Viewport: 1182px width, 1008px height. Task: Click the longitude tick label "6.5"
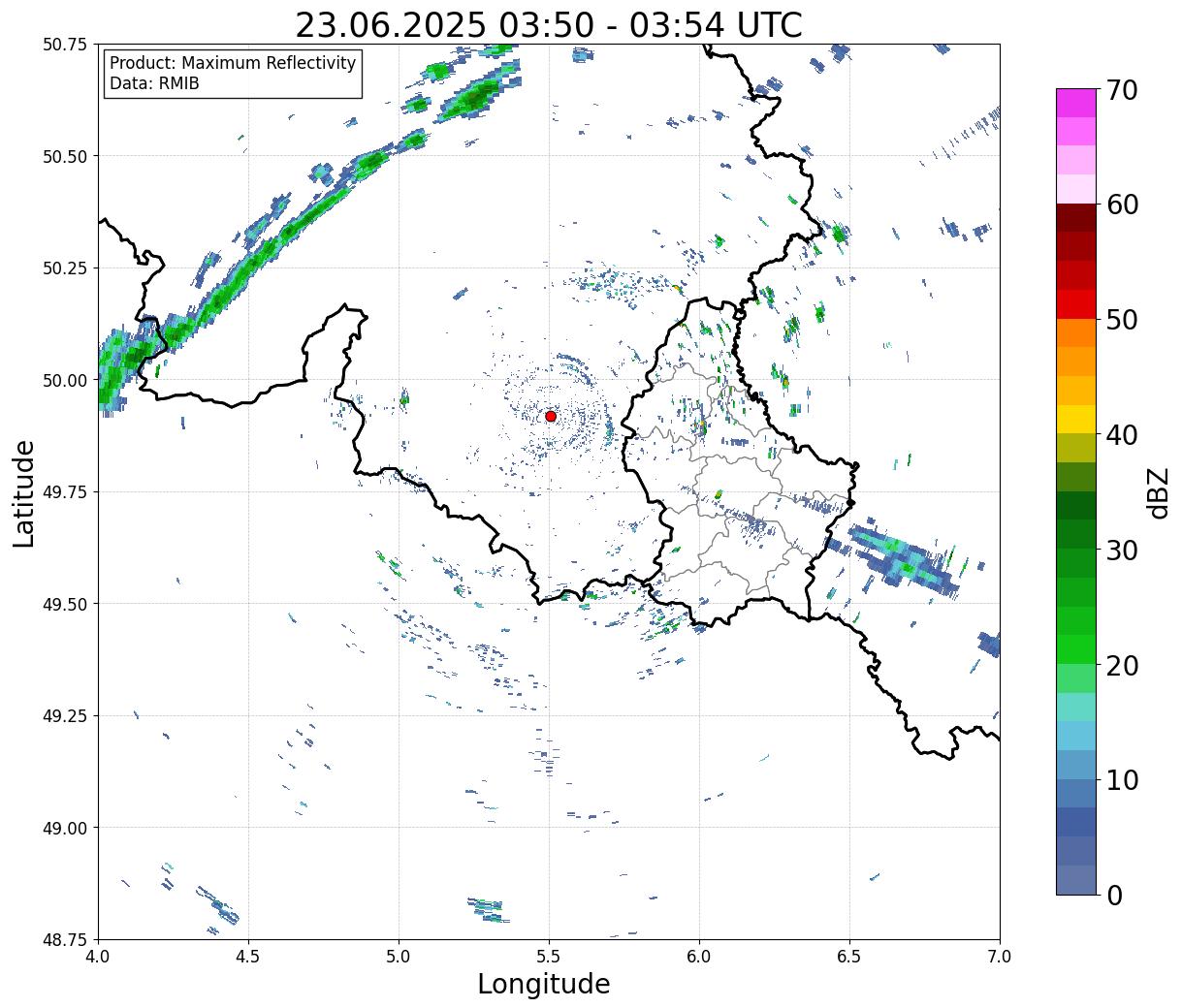[849, 957]
